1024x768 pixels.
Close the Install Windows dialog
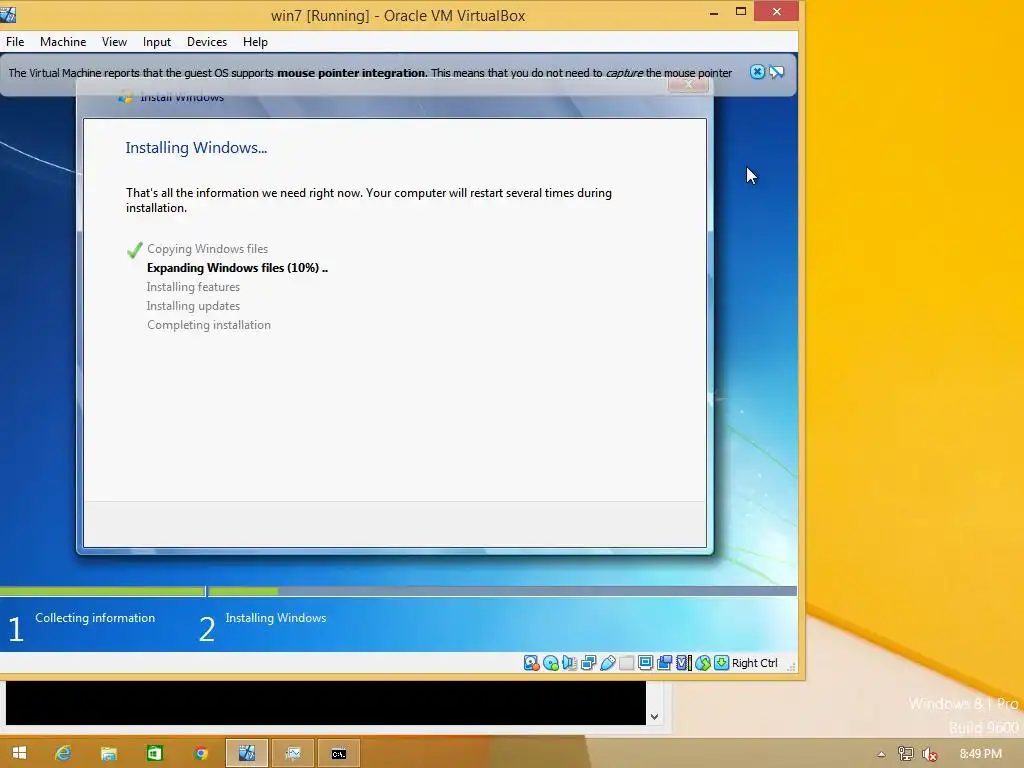pyautogui.click(x=688, y=85)
